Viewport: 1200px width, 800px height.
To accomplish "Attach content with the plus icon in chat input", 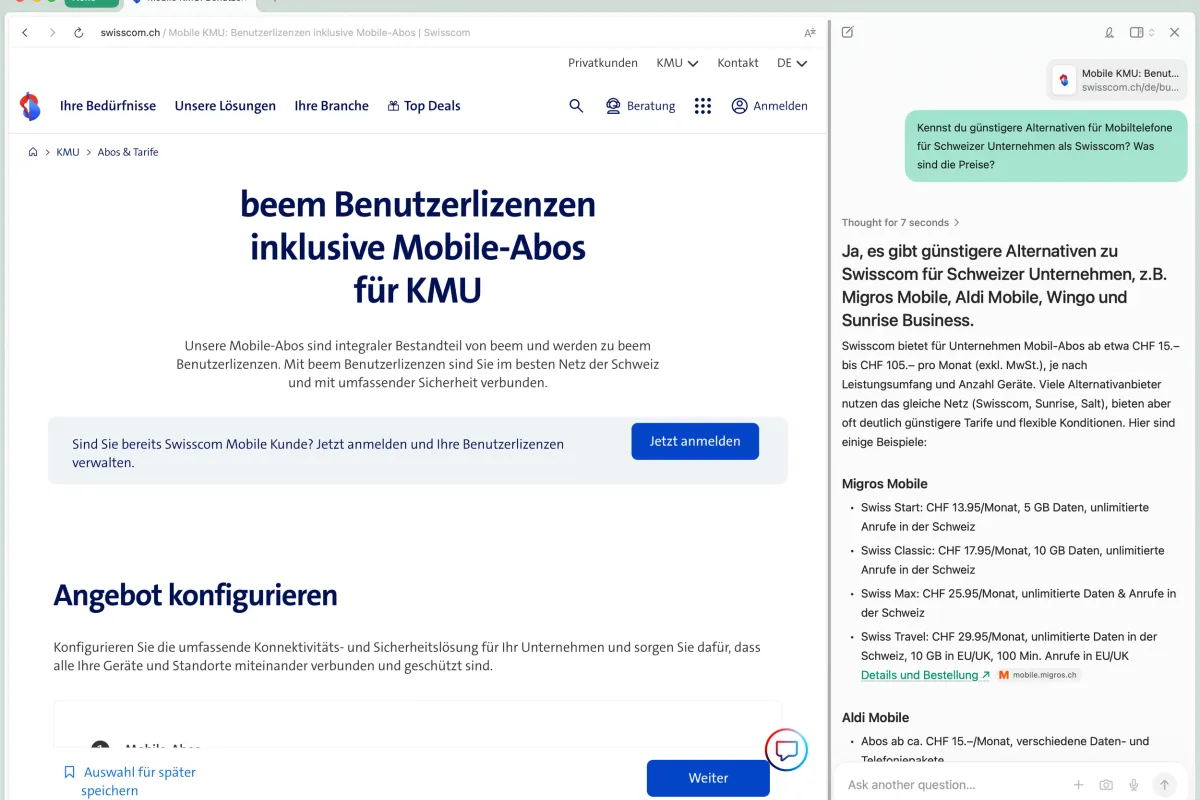I will [1079, 784].
